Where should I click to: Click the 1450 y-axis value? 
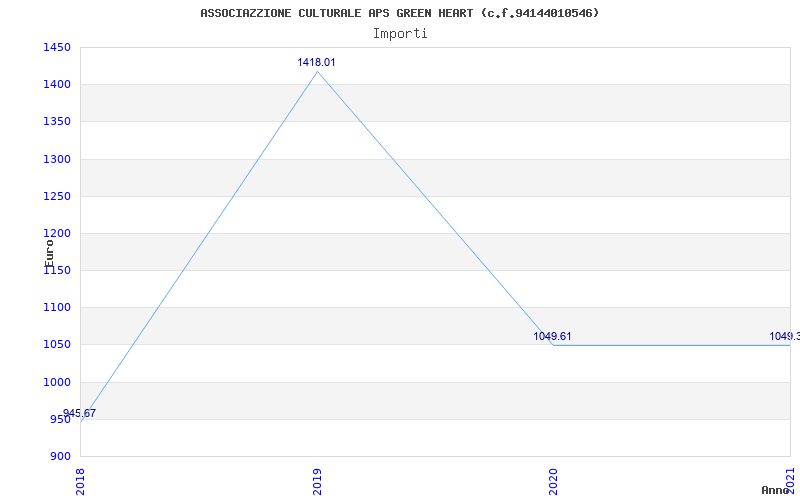pos(57,47)
